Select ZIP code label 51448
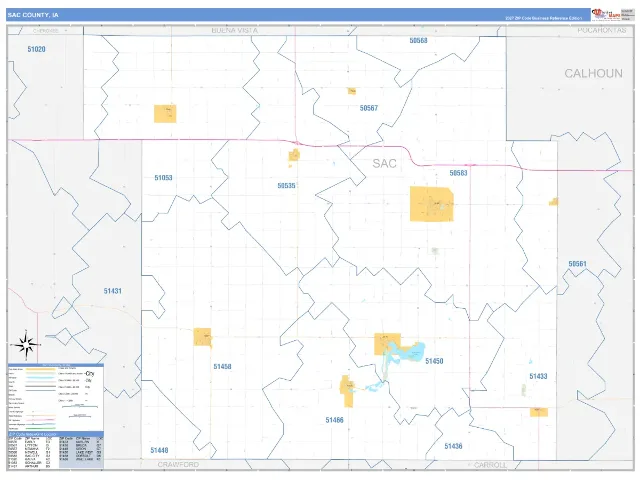Image resolution: width=640 pixels, height=480 pixels. click(159, 450)
